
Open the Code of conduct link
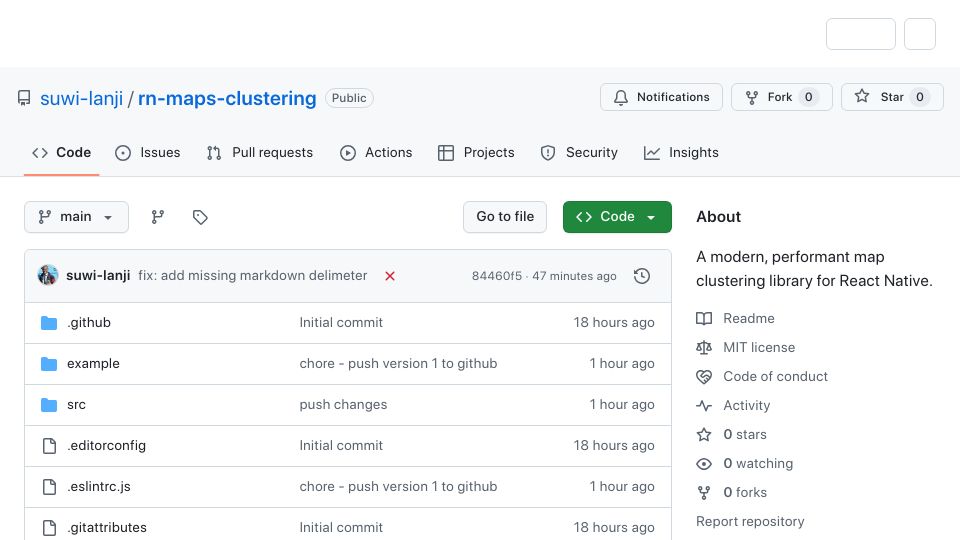click(775, 377)
